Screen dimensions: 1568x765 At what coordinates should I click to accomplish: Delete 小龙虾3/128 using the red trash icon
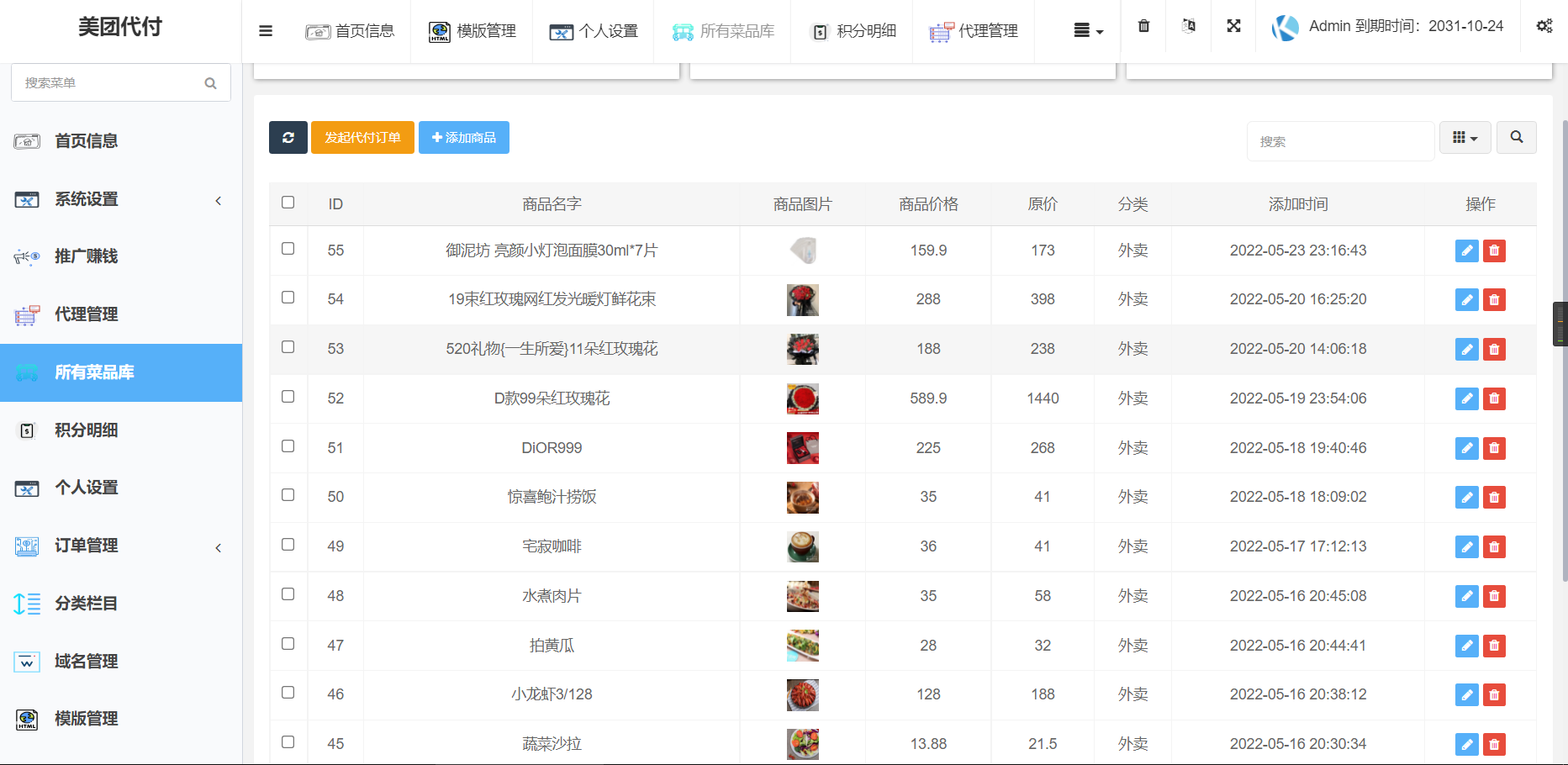click(x=1494, y=695)
